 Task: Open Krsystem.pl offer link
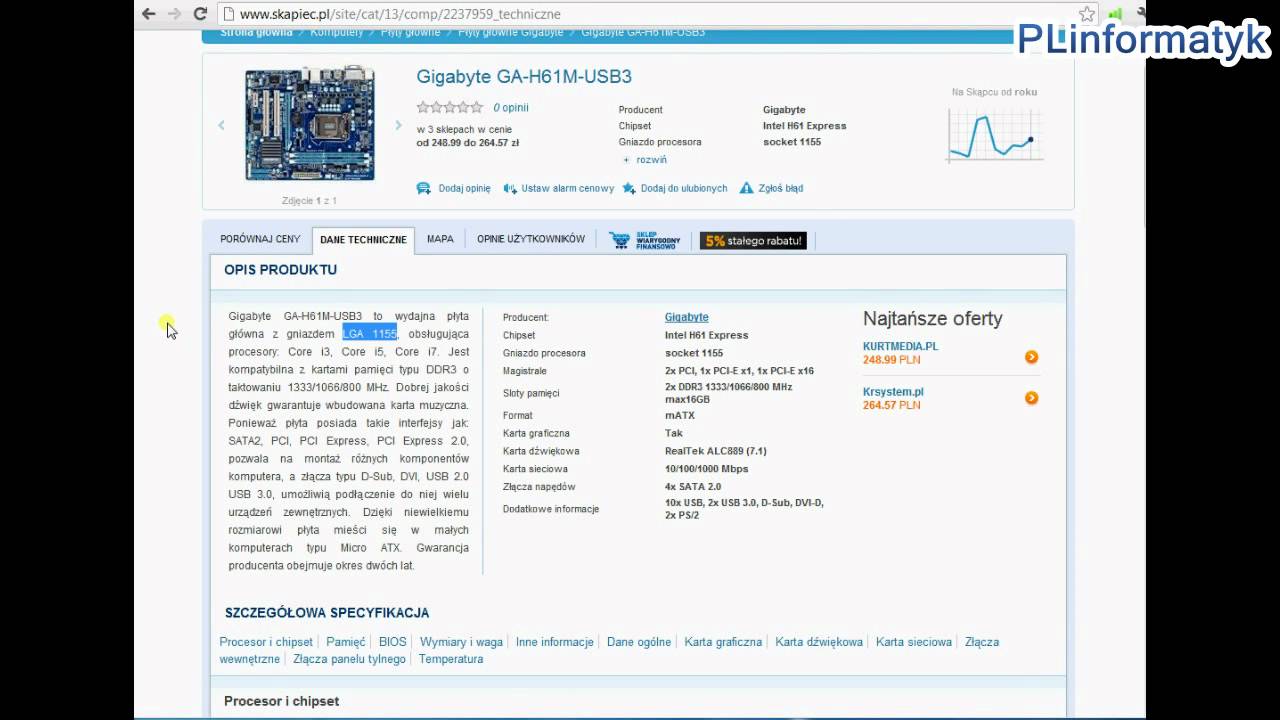coord(893,392)
